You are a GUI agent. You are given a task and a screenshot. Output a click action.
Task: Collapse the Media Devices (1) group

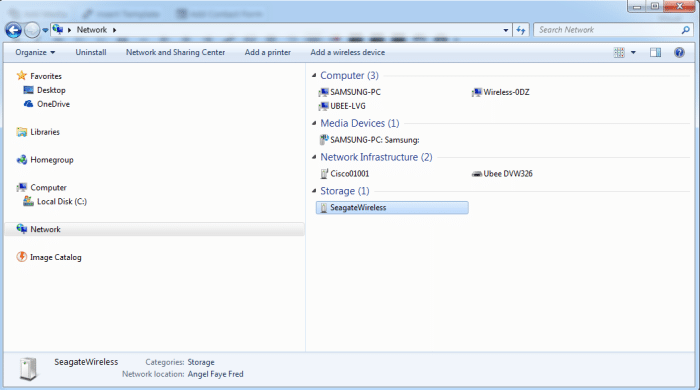pyautogui.click(x=314, y=123)
